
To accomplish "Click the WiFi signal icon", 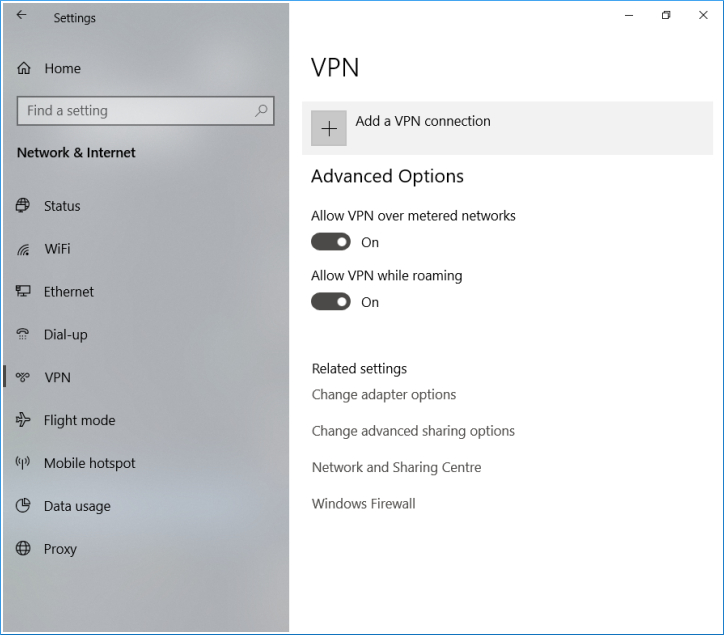I will [x=23, y=249].
